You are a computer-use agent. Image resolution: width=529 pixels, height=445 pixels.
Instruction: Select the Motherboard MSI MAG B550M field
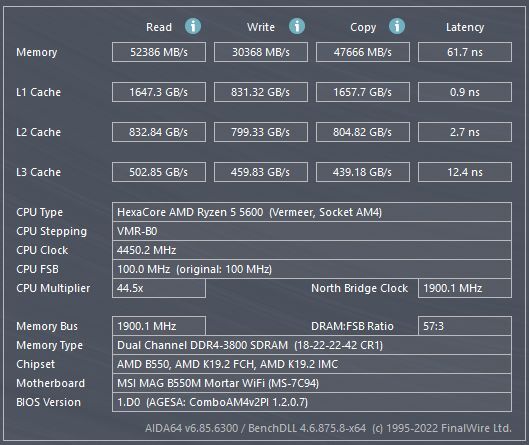312,383
